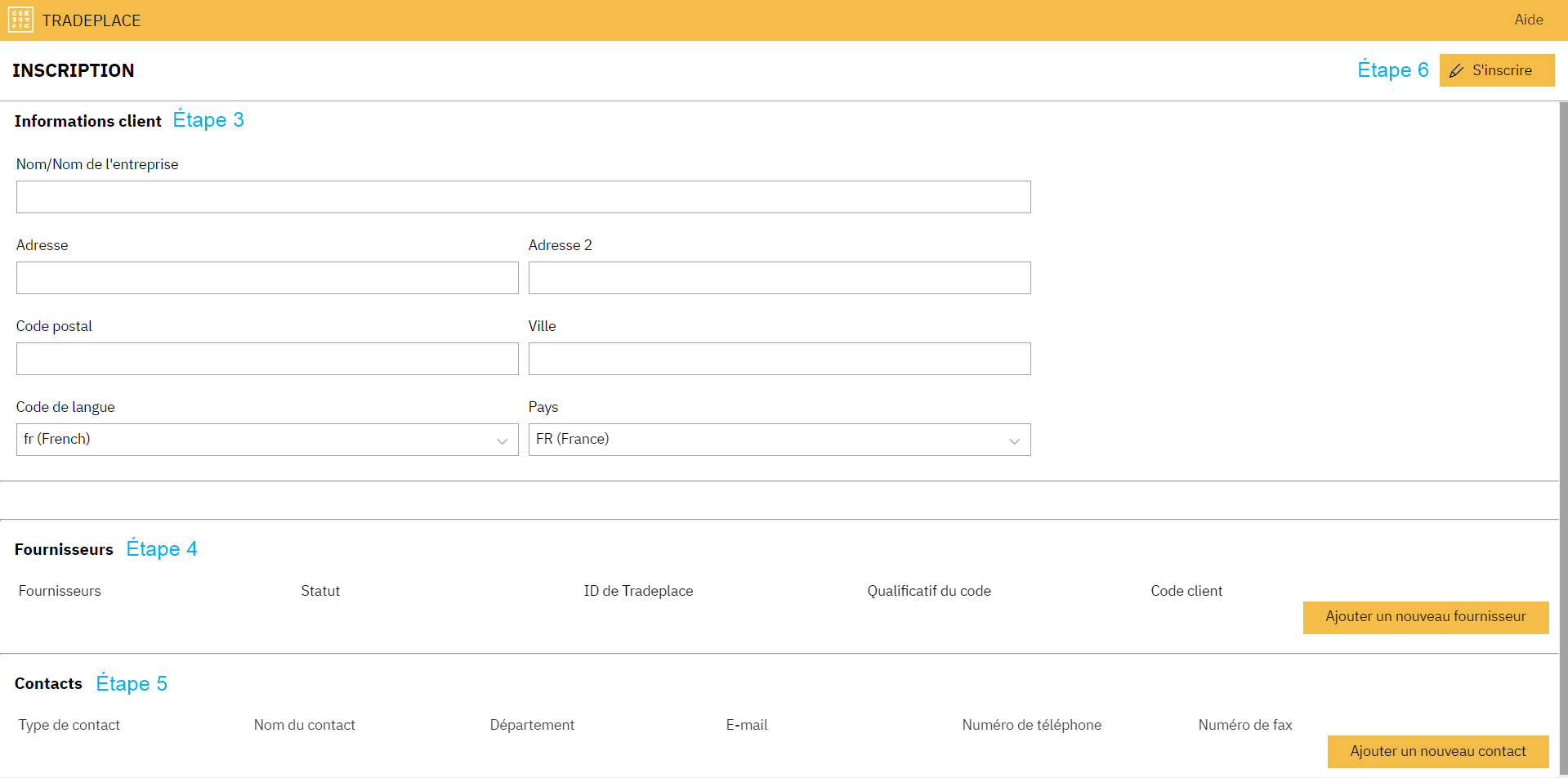Image resolution: width=1568 pixels, height=778 pixels.
Task: Focus the Adresse input field
Action: point(267,278)
